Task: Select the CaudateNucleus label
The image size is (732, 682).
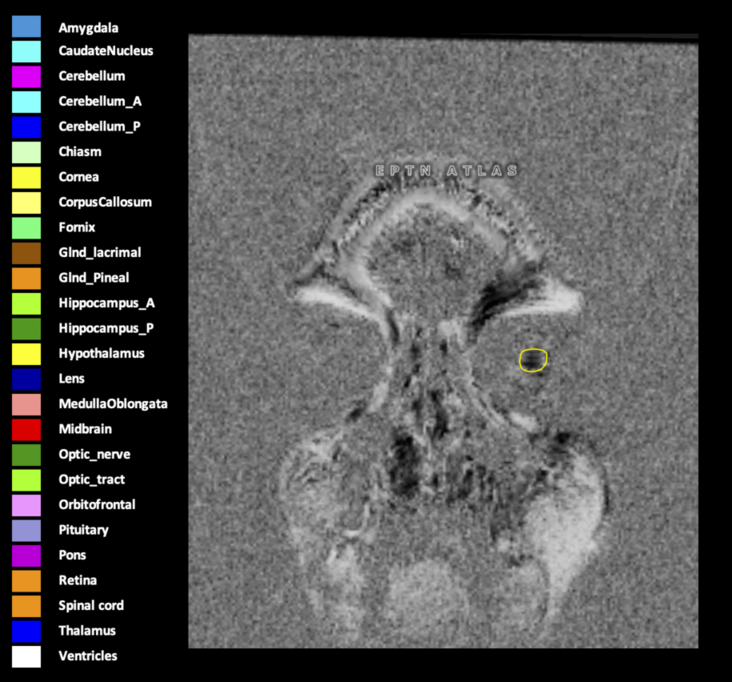Action: click(106, 50)
